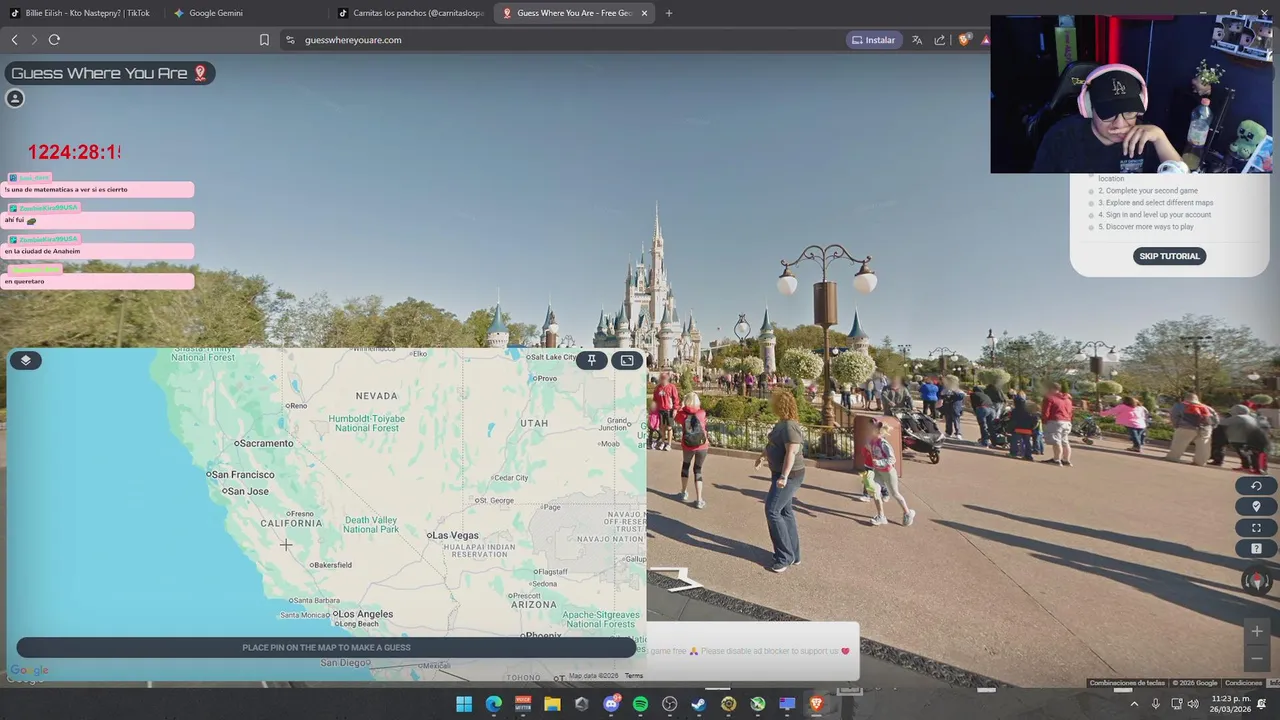Viewport: 1280px width, 720px height.
Task: Close the Guess Where You Are tab
Action: click(644, 13)
